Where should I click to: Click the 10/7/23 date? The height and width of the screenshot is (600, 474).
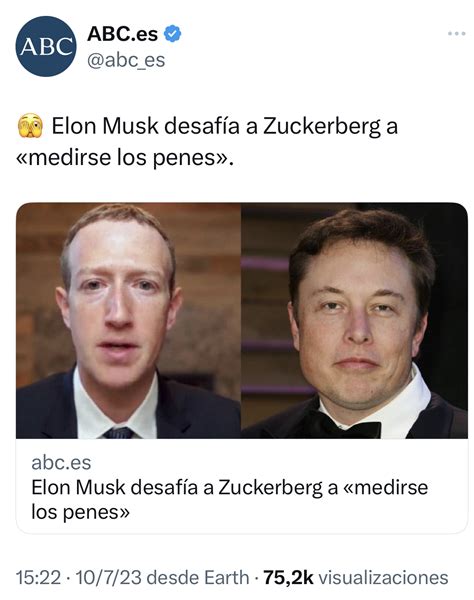[109, 577]
